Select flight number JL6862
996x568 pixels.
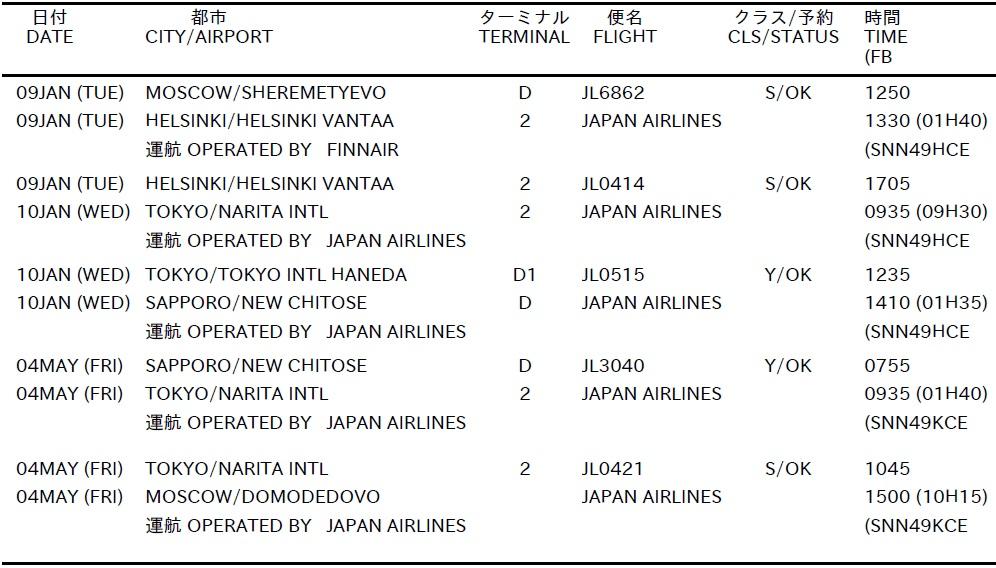click(x=613, y=93)
